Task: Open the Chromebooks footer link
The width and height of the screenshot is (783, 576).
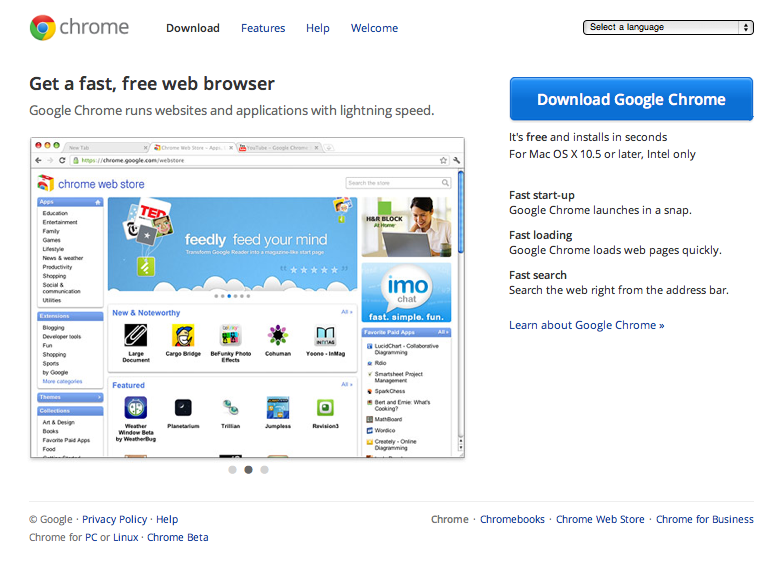Action: coord(512,520)
